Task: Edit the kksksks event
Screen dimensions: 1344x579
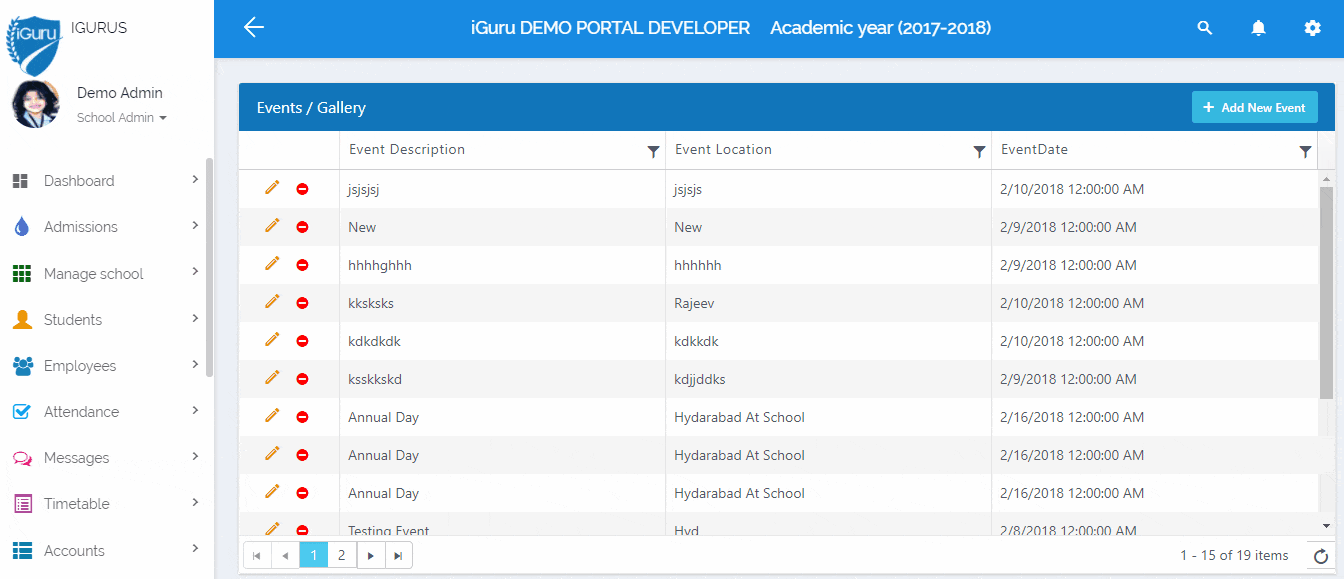Action: click(272, 302)
